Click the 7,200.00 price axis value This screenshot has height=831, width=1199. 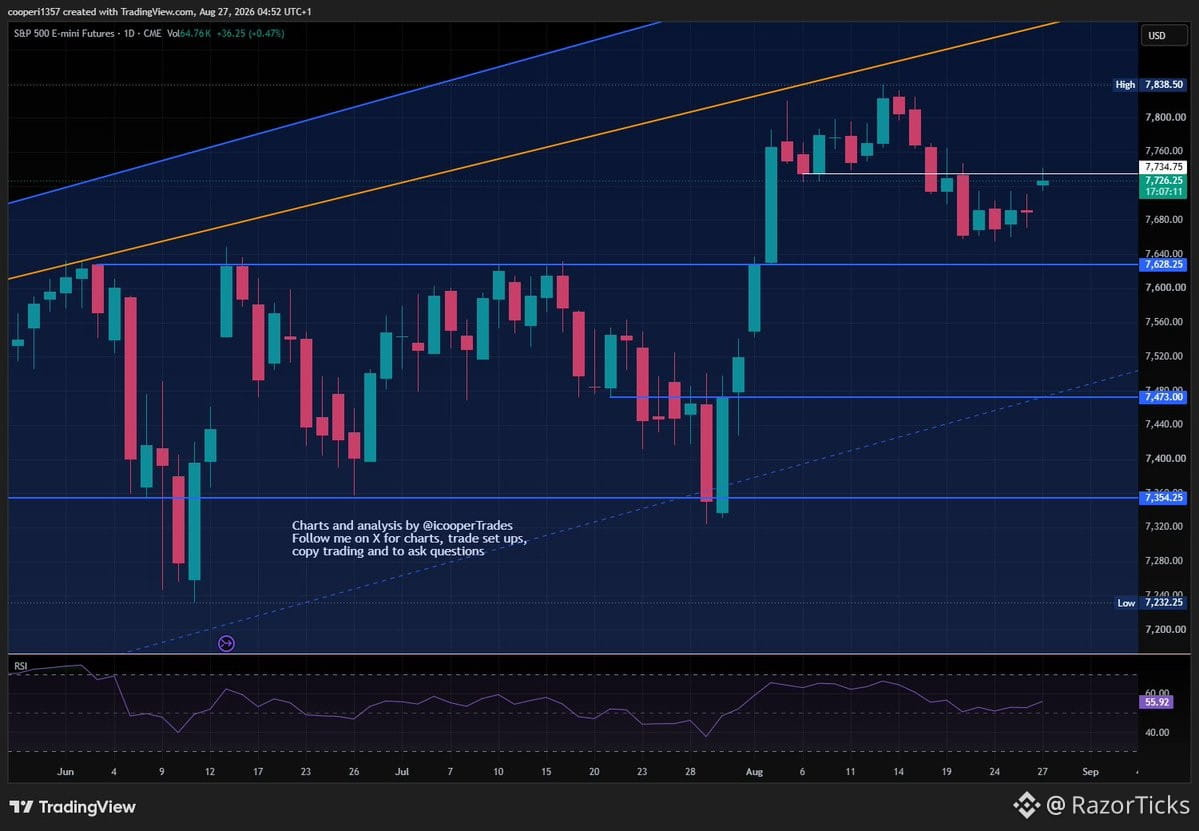(1165, 629)
